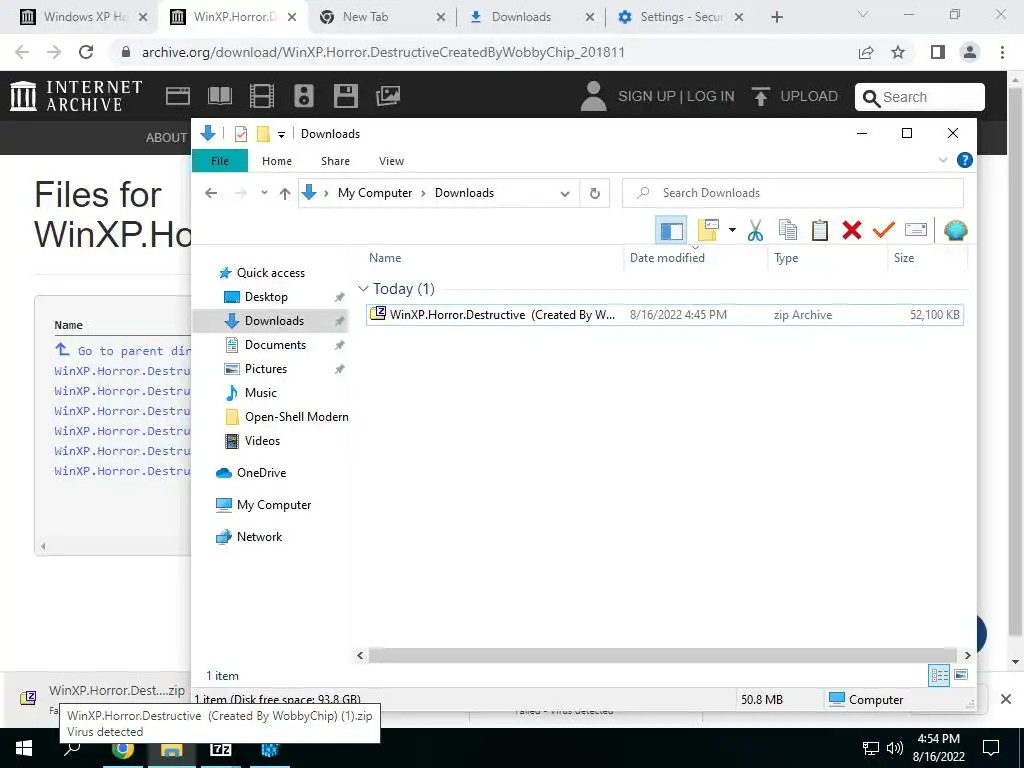This screenshot has height=768, width=1024.
Task: Click the Internet Archive Search box
Action: point(920,97)
